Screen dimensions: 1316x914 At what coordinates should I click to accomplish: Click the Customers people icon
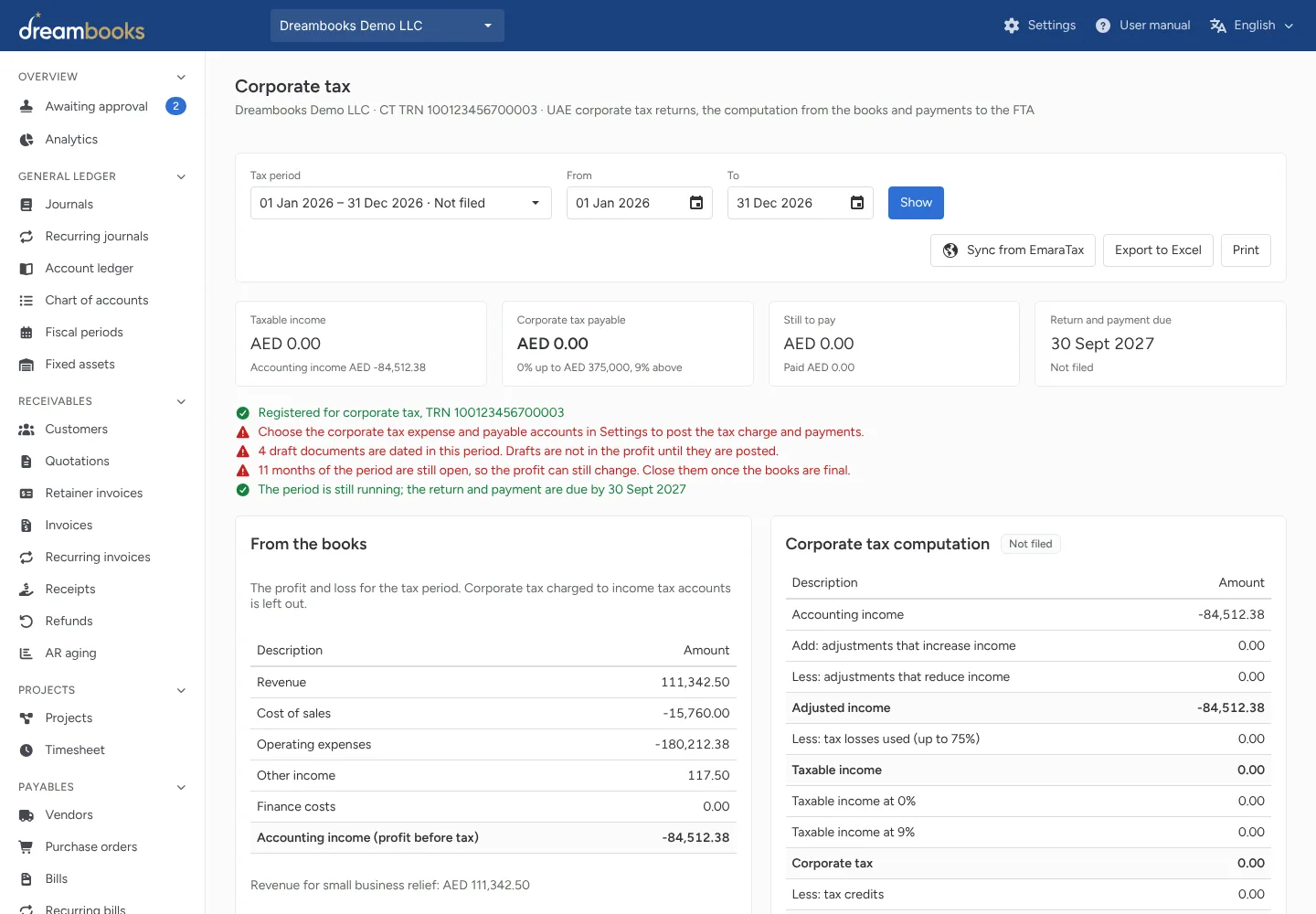click(x=27, y=429)
